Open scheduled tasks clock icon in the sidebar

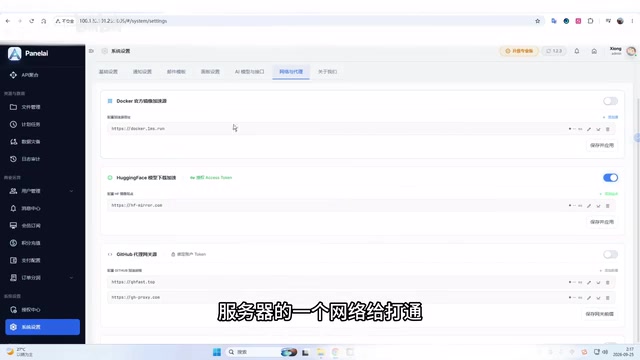(13, 124)
